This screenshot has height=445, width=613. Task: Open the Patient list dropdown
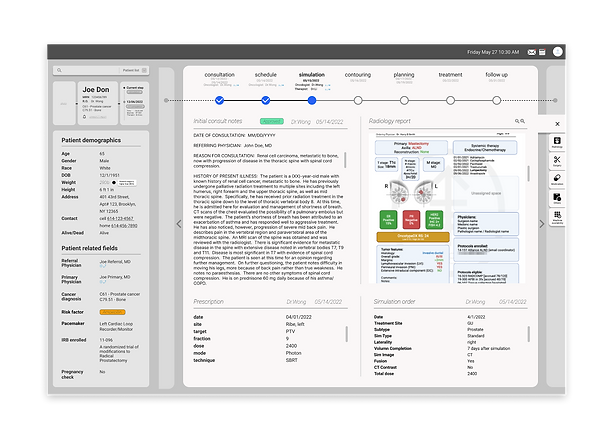point(134,70)
